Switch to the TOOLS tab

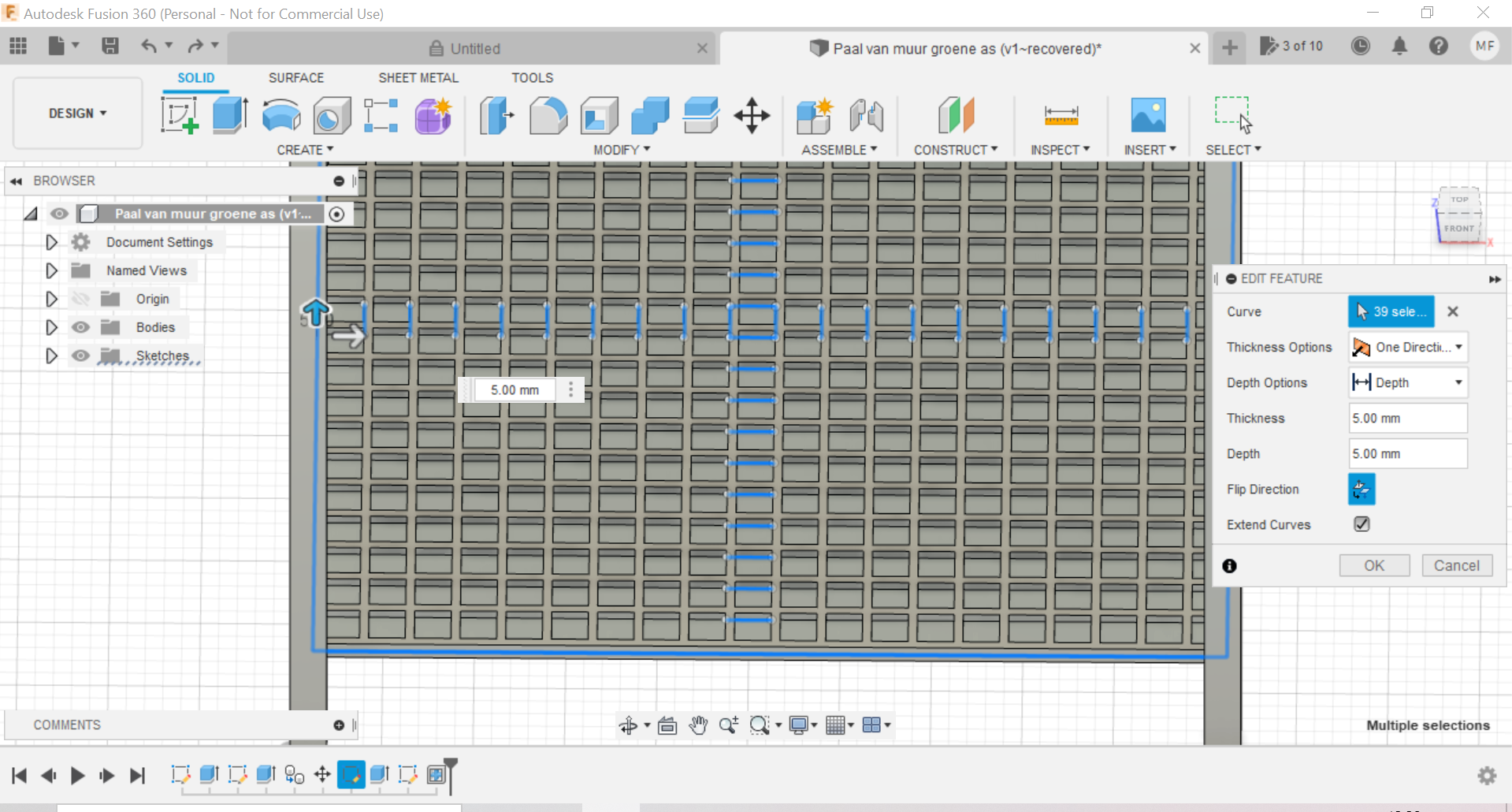pos(532,77)
